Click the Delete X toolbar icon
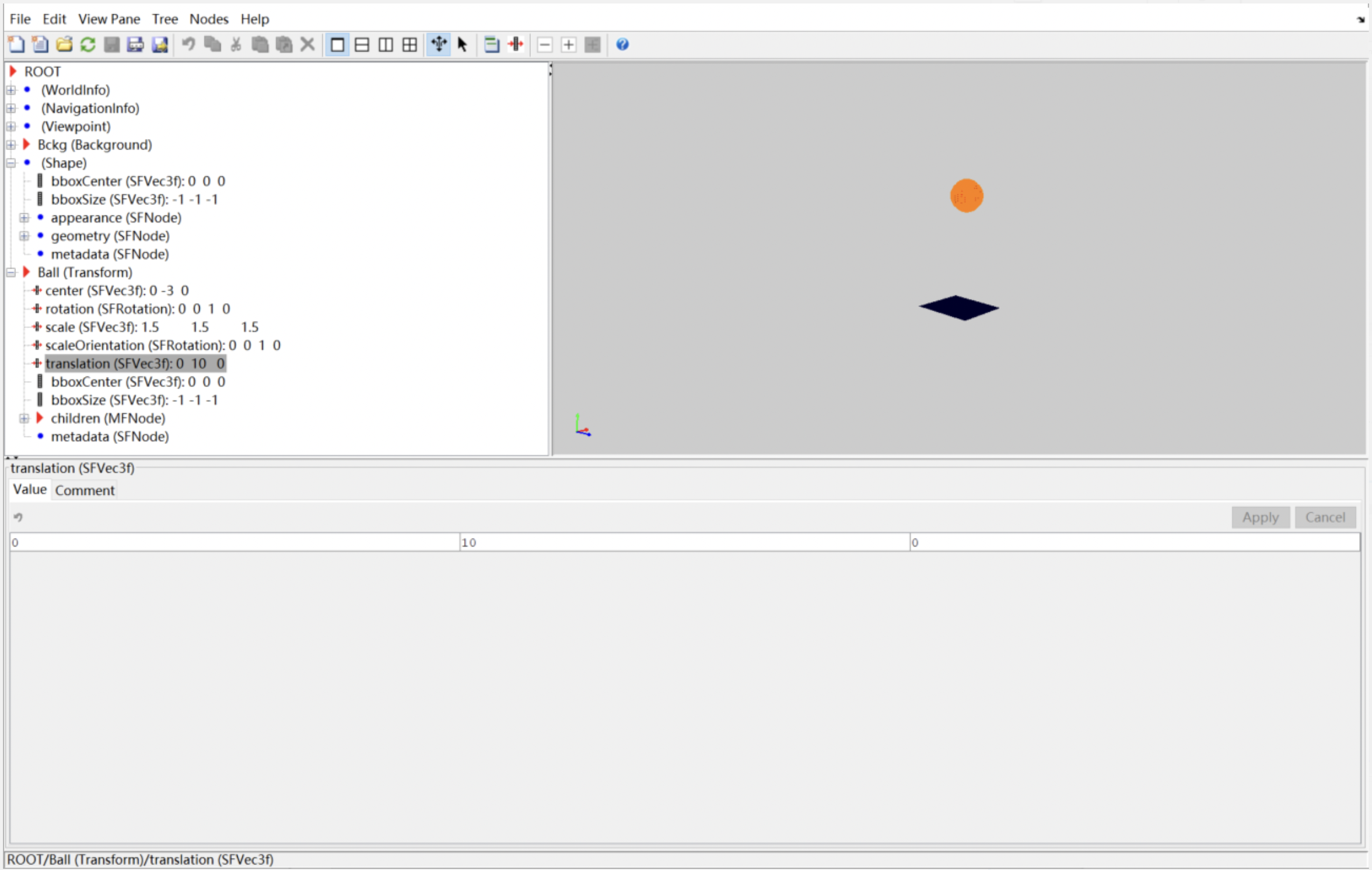Screen dimensions: 1372x870 pyautogui.click(x=307, y=44)
